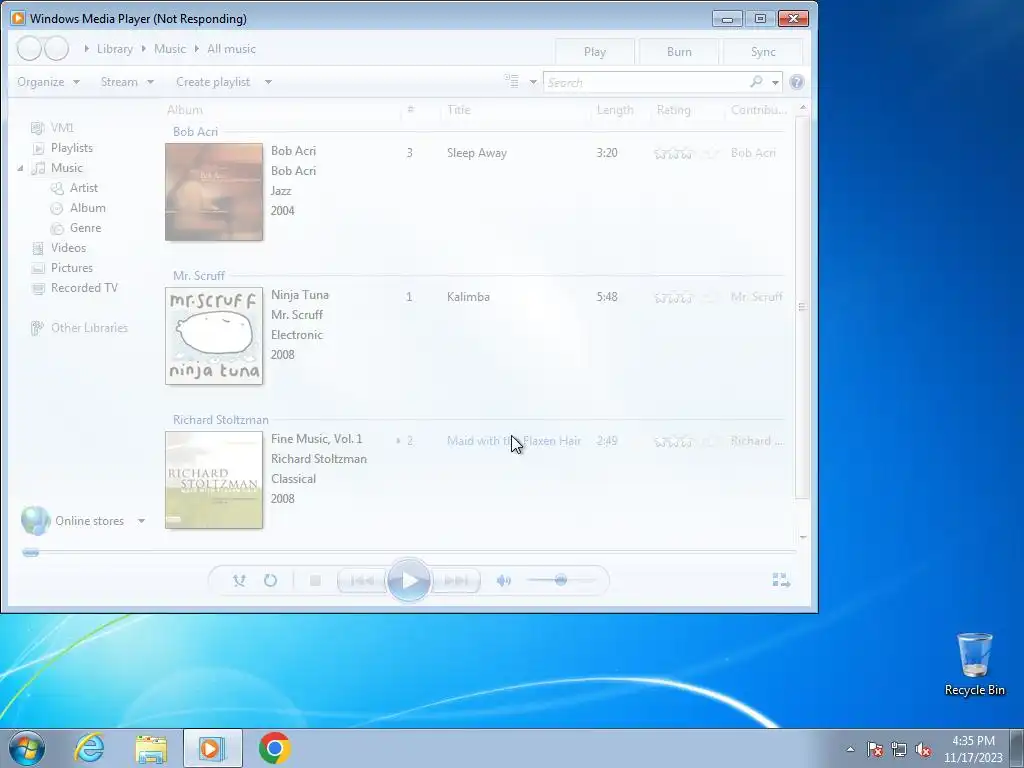
Task: Click the rating stars for Kalimba
Action: (686, 297)
